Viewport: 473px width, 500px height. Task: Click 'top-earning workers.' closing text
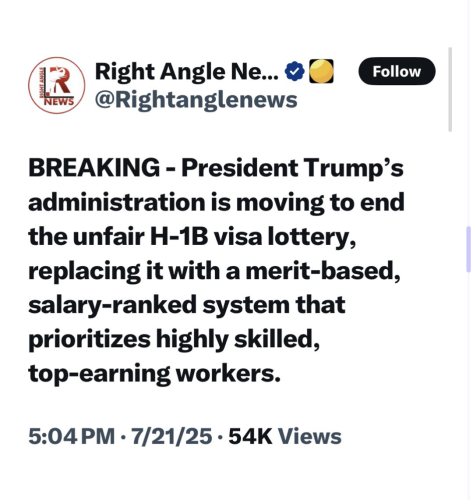click(154, 374)
